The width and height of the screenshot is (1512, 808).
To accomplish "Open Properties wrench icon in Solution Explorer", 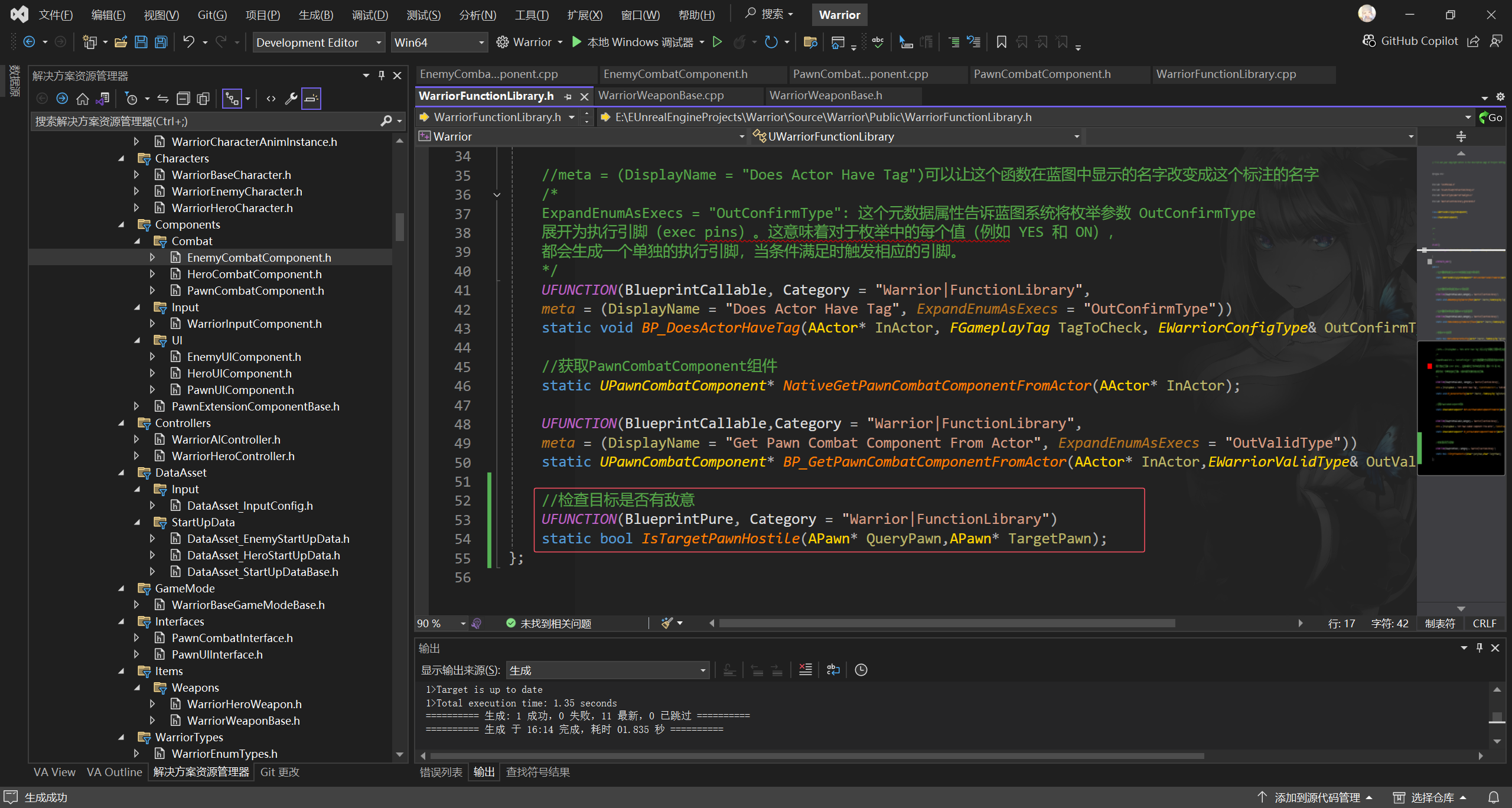I will coord(291,99).
